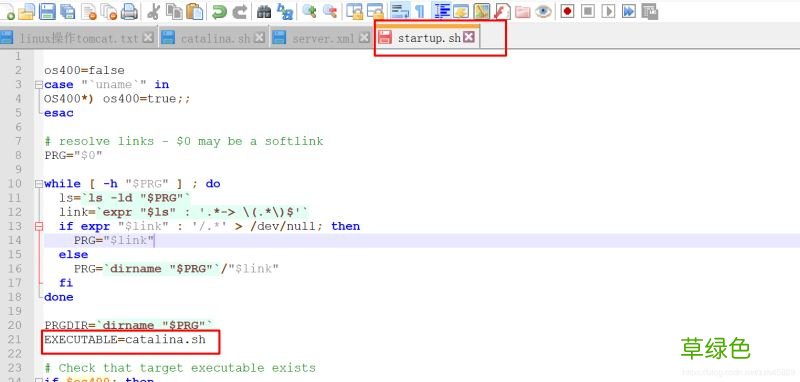Open the Function List icon
The image size is (800, 382).
pyautogui.click(x=502, y=11)
